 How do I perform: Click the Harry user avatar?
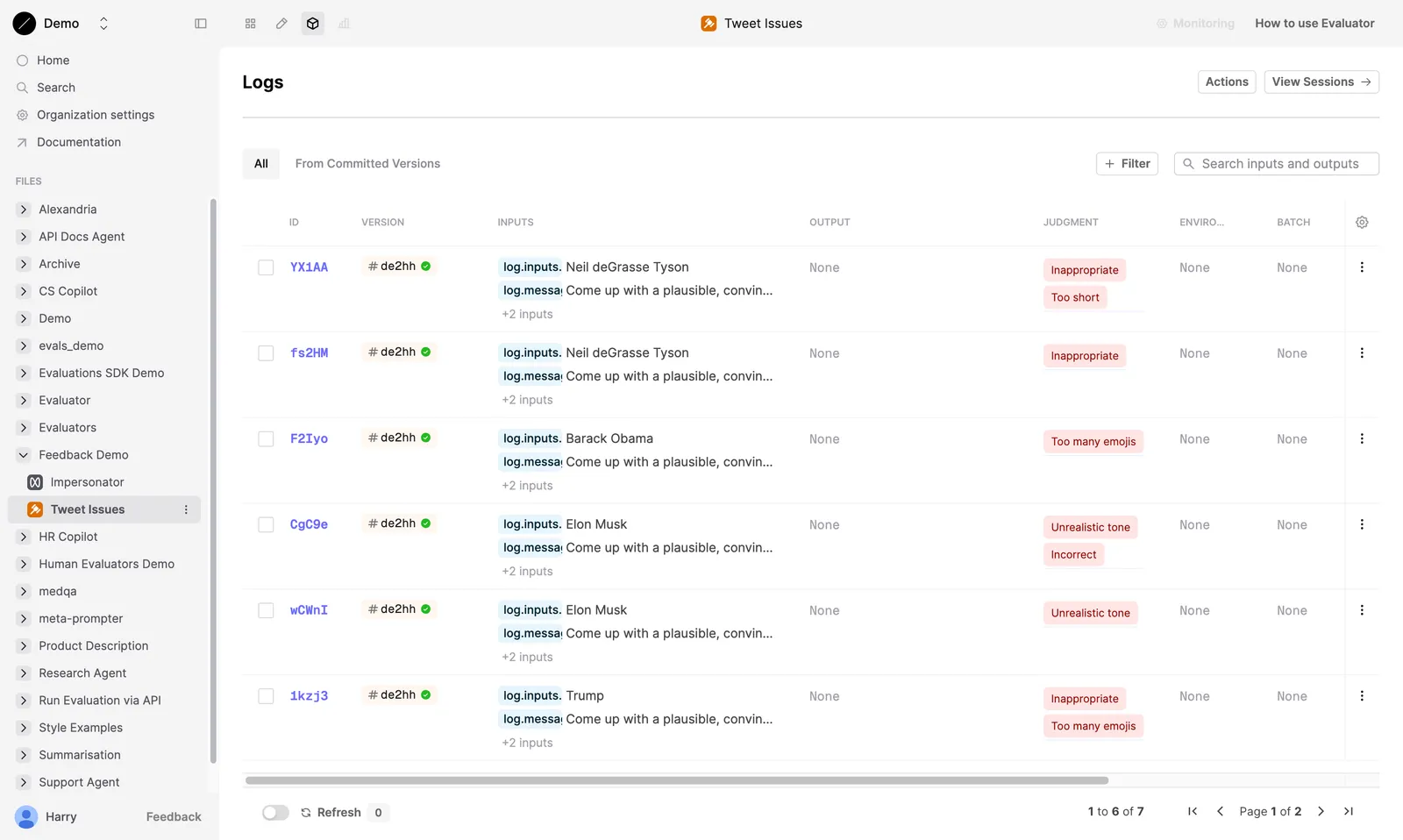pos(26,817)
